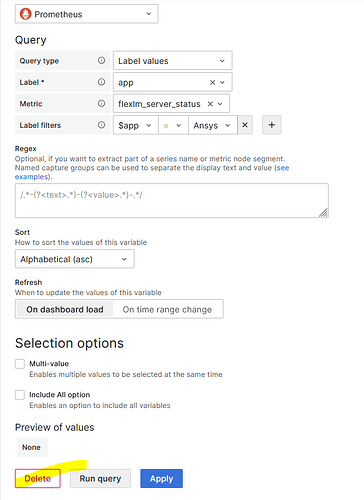Viewport: 364px width, 500px height.
Task: Add a new label filter
Action: click(272, 125)
